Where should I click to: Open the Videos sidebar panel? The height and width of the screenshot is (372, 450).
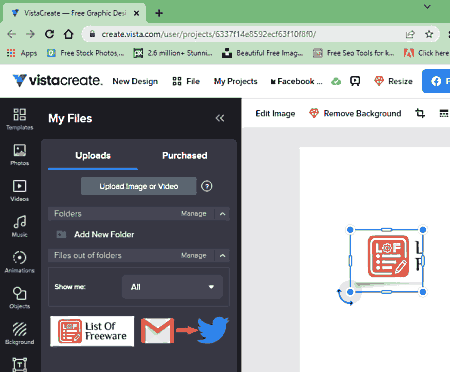(x=19, y=190)
